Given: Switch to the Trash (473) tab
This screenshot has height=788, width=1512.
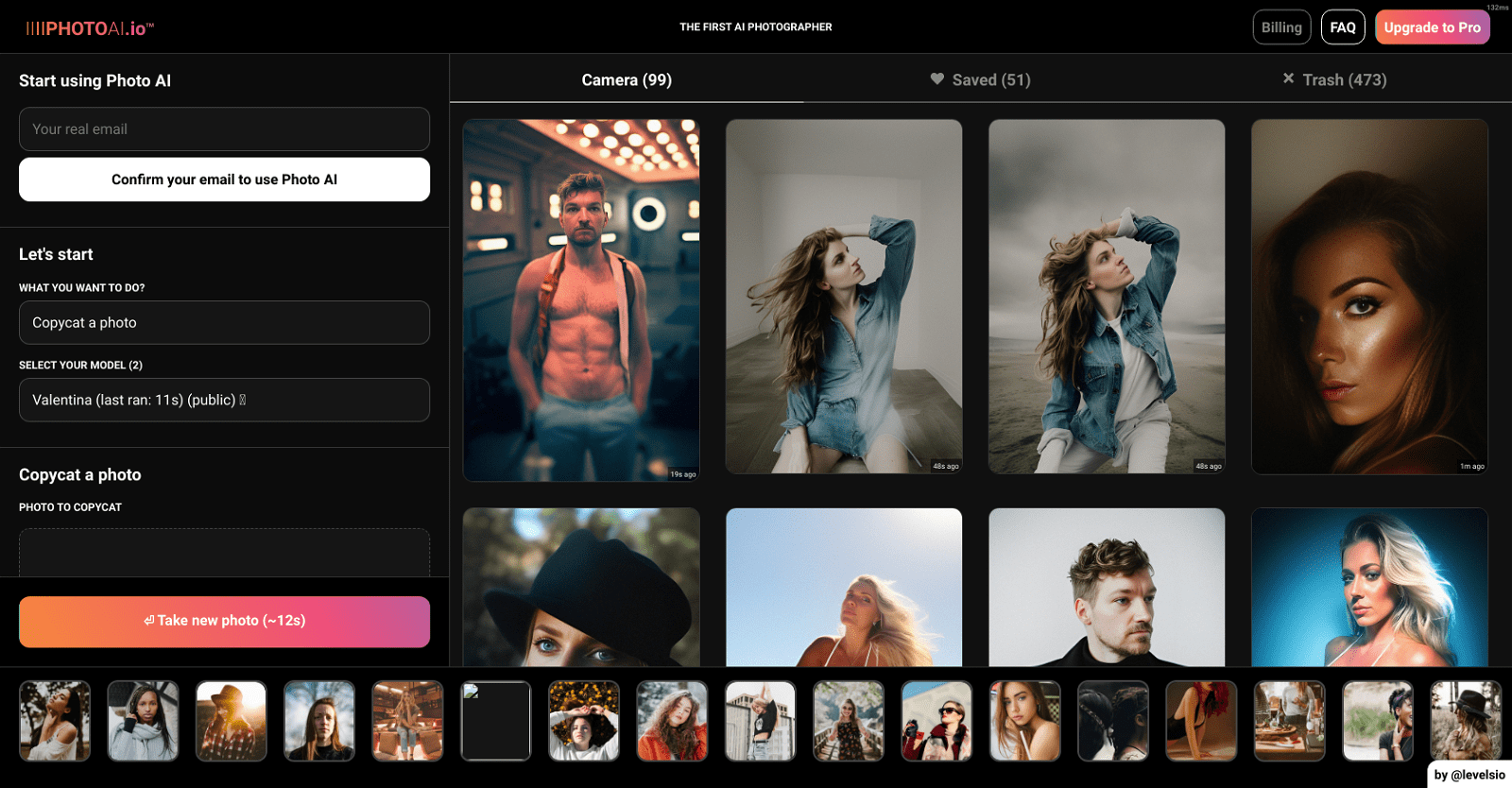Looking at the screenshot, I should 1334,80.
